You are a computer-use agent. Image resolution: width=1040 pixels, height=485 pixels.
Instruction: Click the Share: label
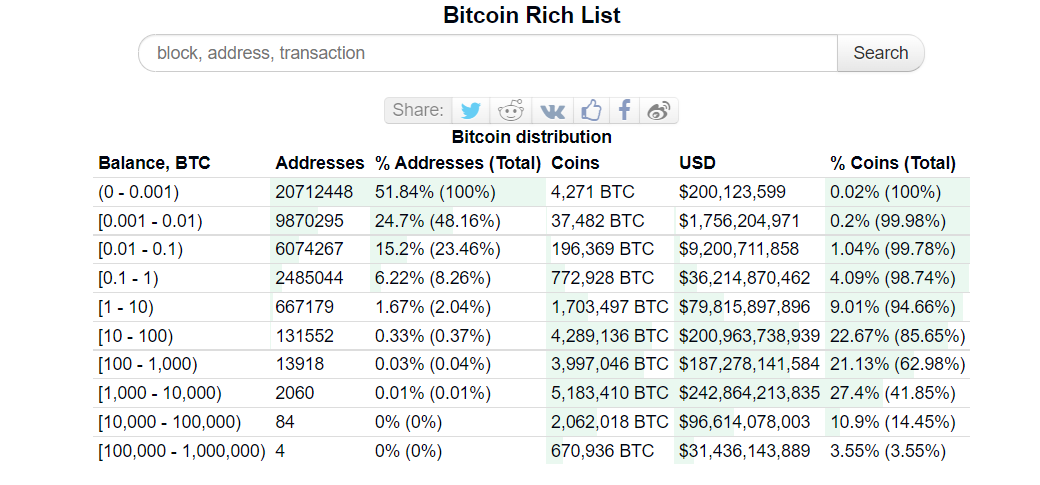click(x=418, y=110)
